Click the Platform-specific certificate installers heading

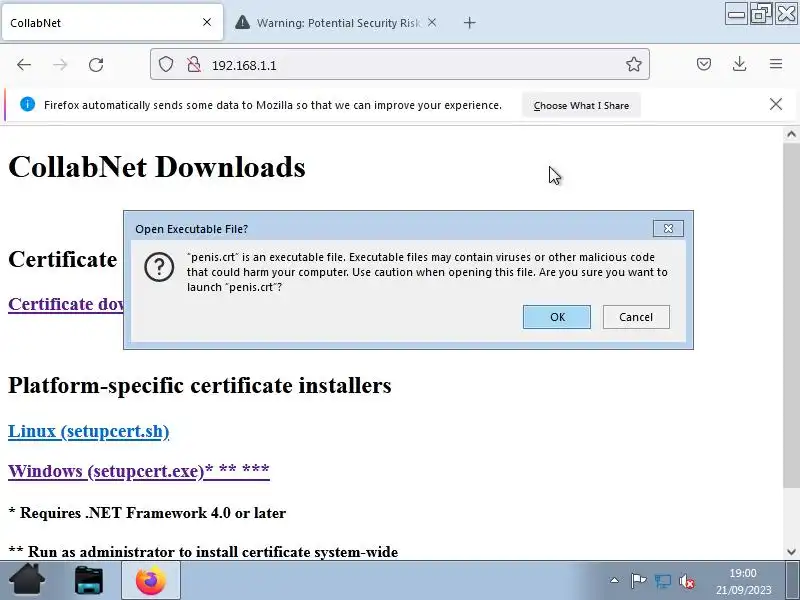coord(200,385)
